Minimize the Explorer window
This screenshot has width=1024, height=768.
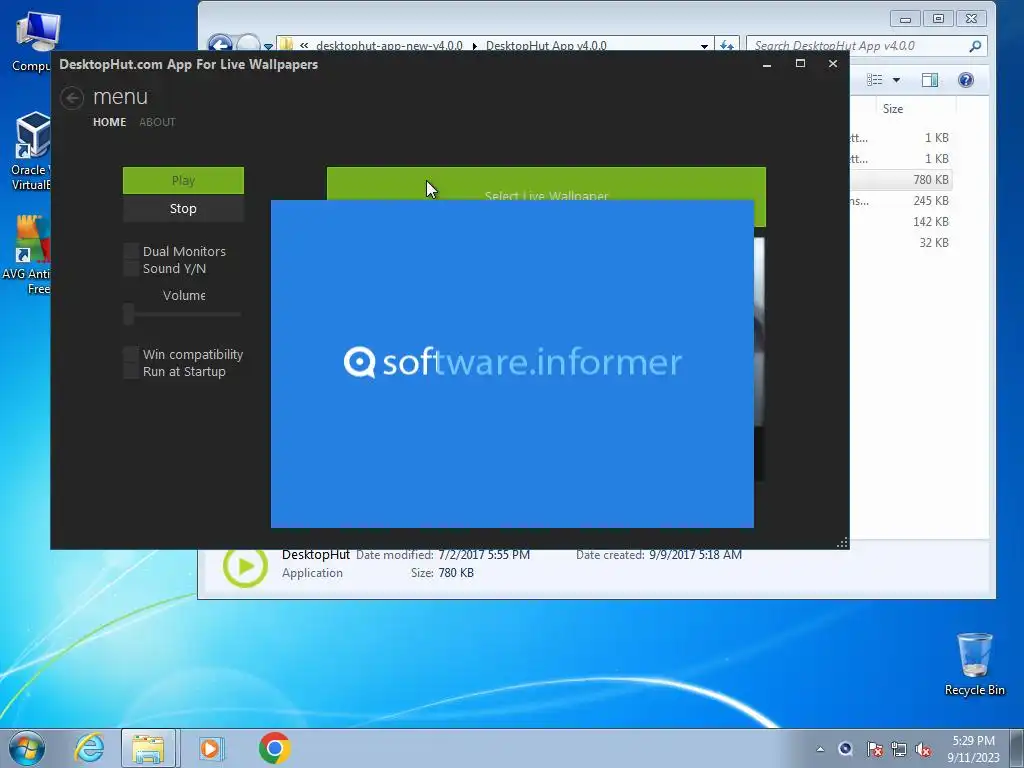(x=905, y=19)
